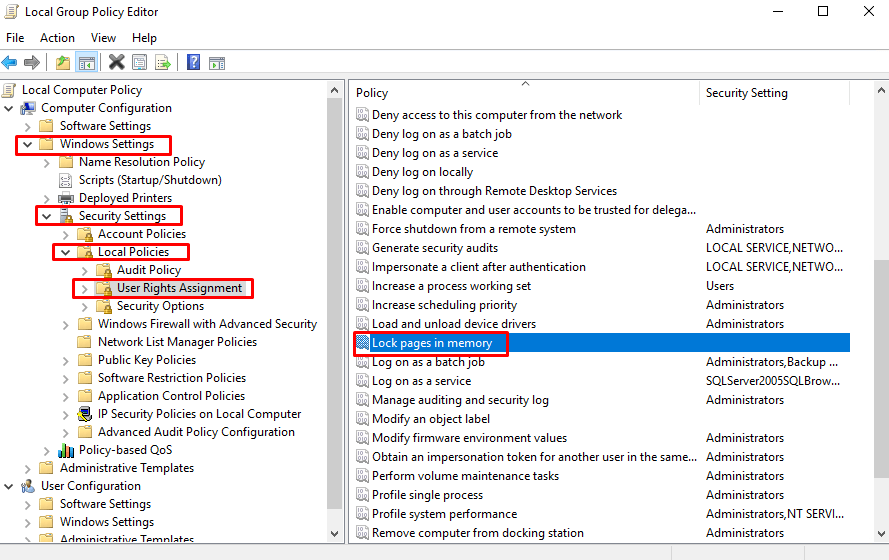The height and width of the screenshot is (560, 889).
Task: Select the Profile system performance policy
Action: 444,514
